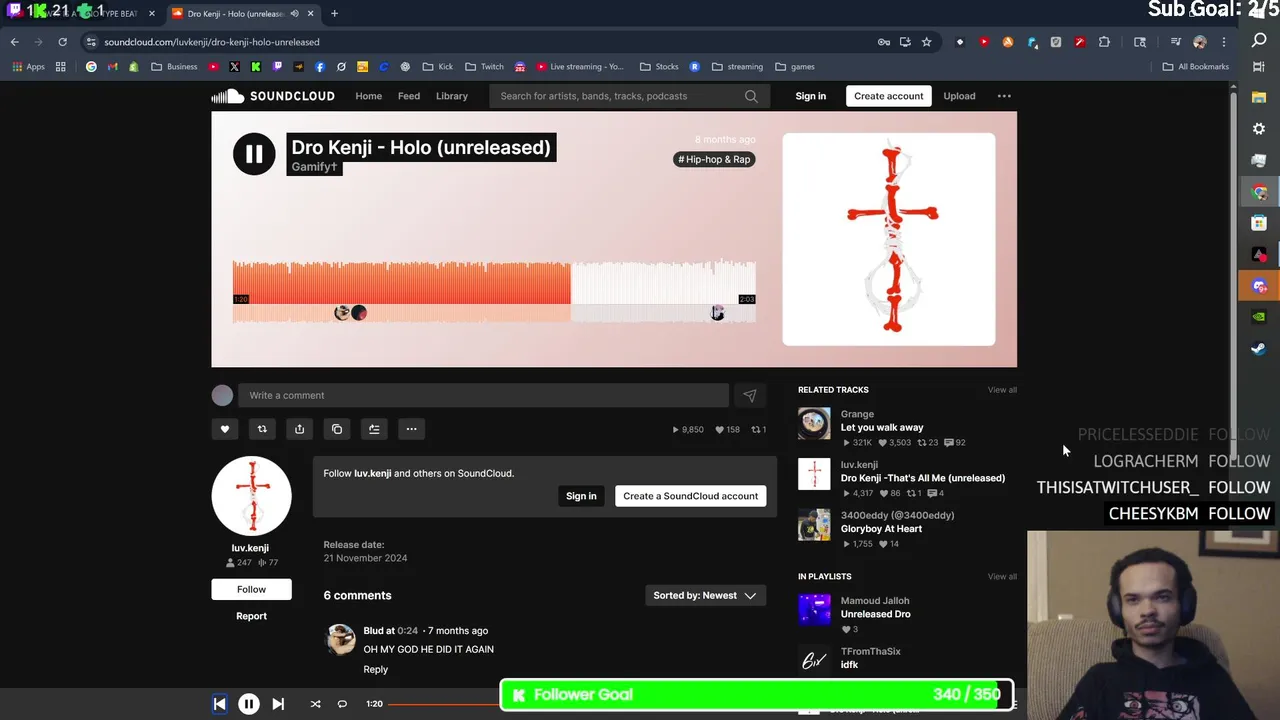Viewport: 1280px width, 720px height.
Task: Reload the page with browser refresh button
Action: coord(62,42)
